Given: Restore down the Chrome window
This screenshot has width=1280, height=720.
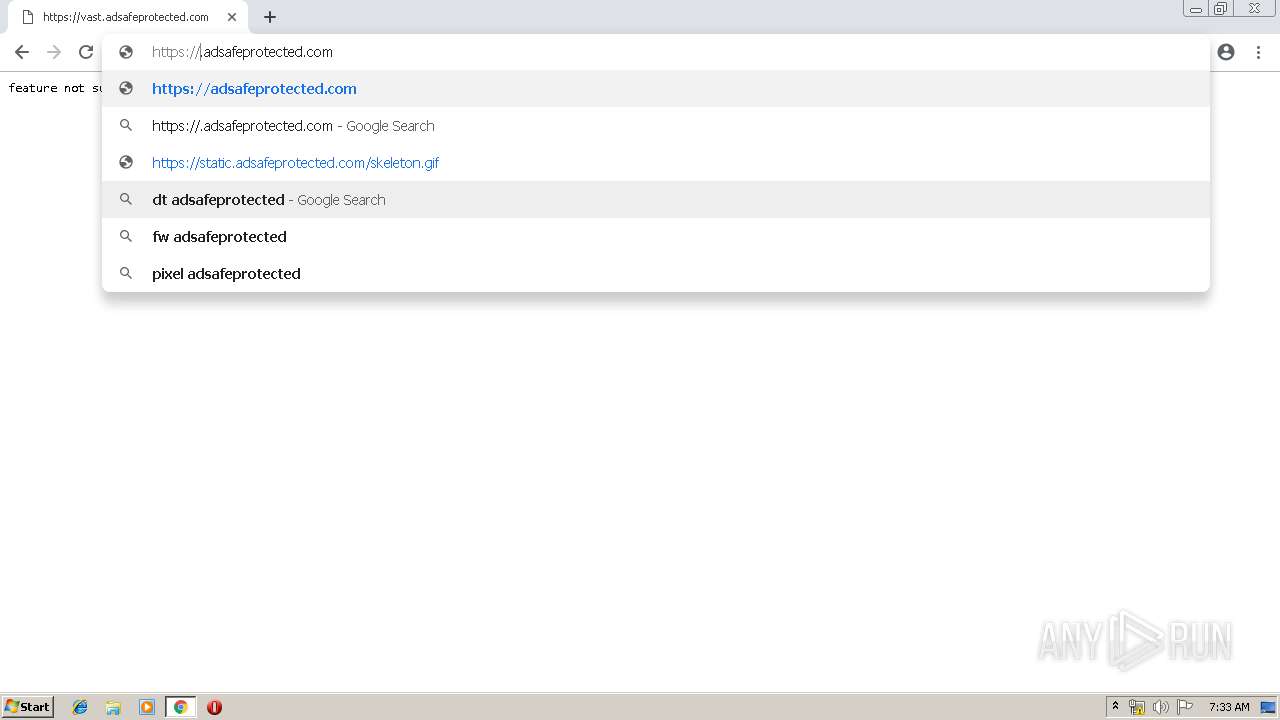Looking at the screenshot, I should point(1221,9).
